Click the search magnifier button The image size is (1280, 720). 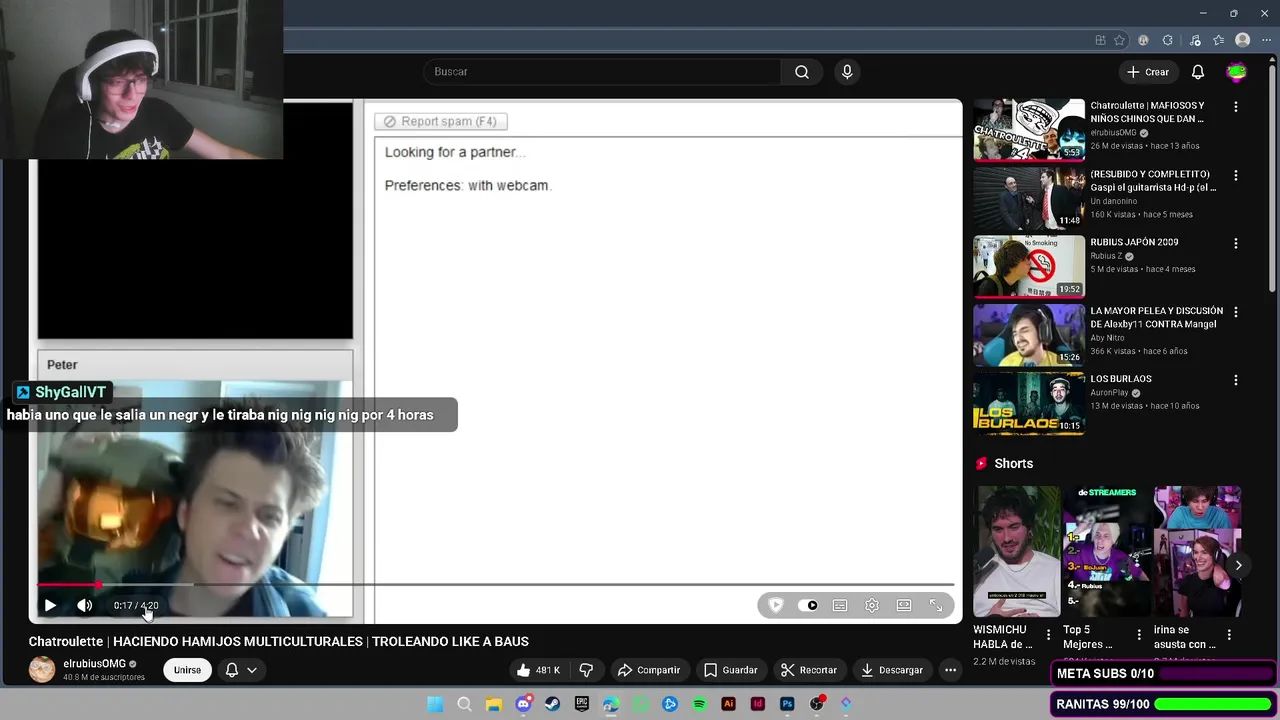click(802, 72)
